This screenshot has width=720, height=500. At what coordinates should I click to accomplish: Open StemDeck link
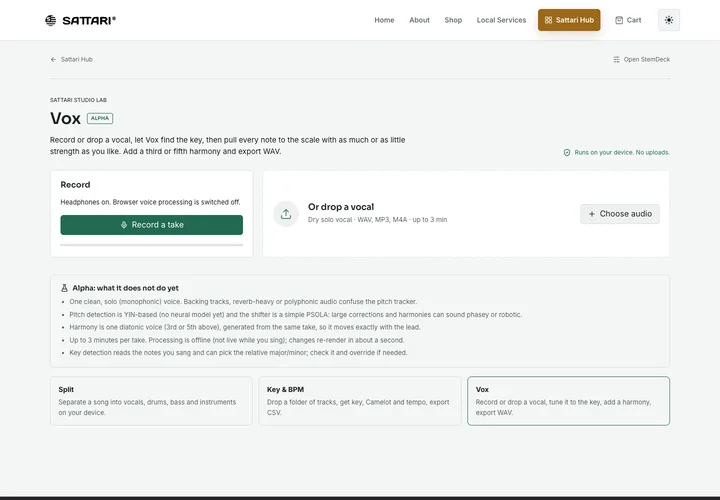[641, 59]
